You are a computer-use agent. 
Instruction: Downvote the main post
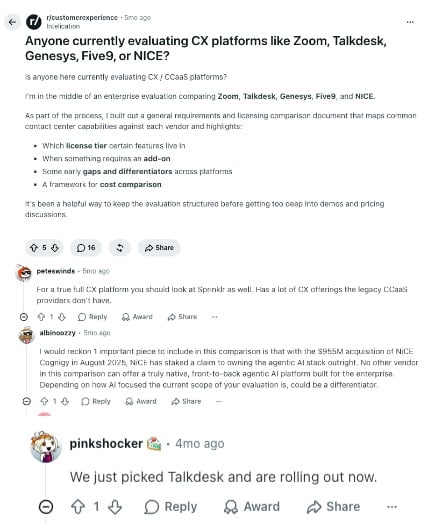[55, 248]
